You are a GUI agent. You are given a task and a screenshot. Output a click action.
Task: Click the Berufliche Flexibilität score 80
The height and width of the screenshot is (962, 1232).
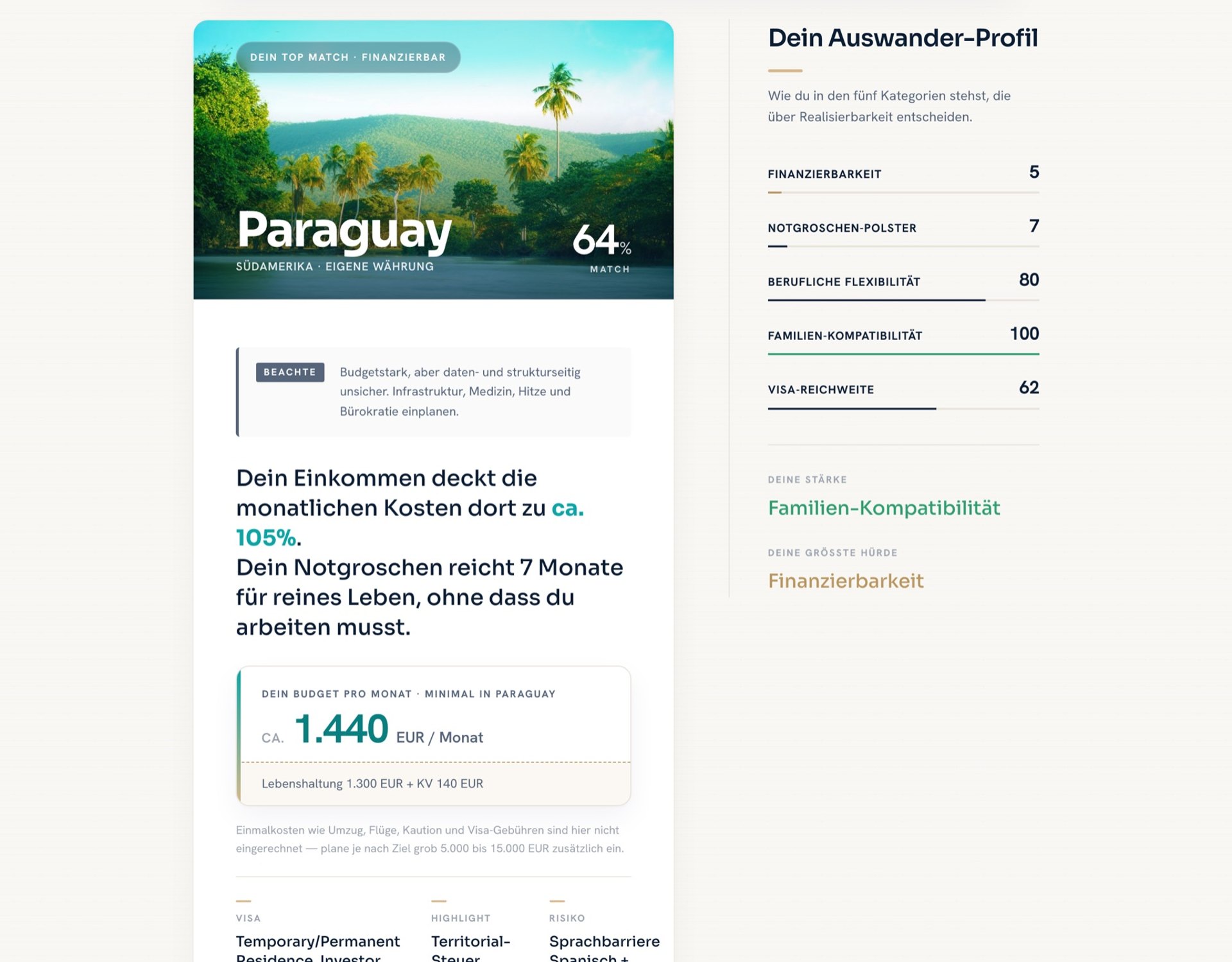point(1029,280)
